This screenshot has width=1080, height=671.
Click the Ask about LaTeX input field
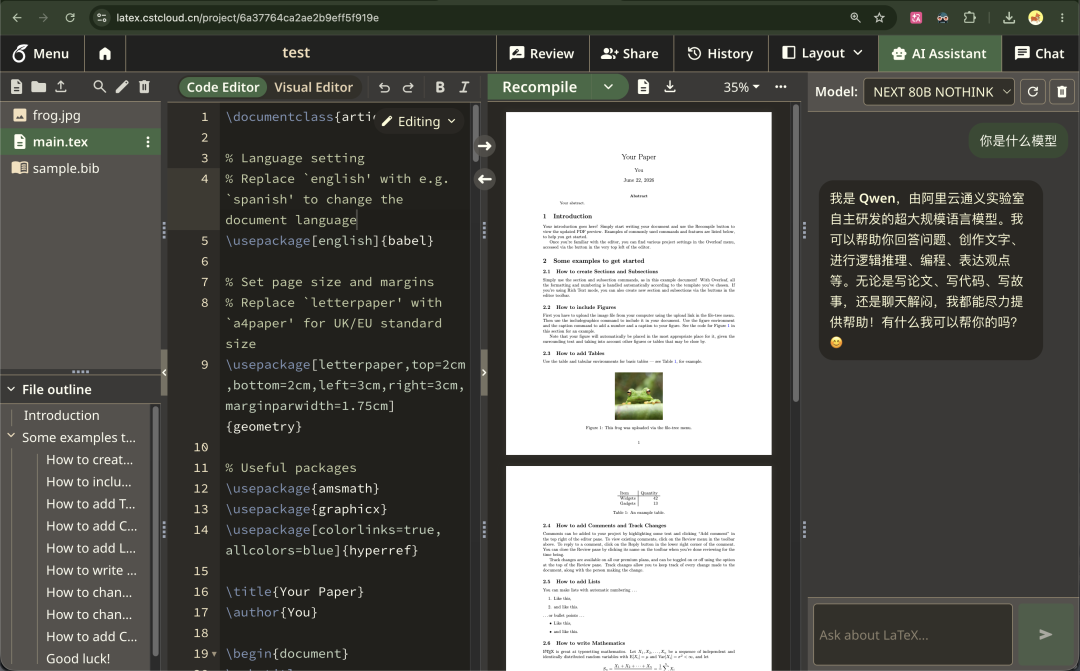(913, 635)
